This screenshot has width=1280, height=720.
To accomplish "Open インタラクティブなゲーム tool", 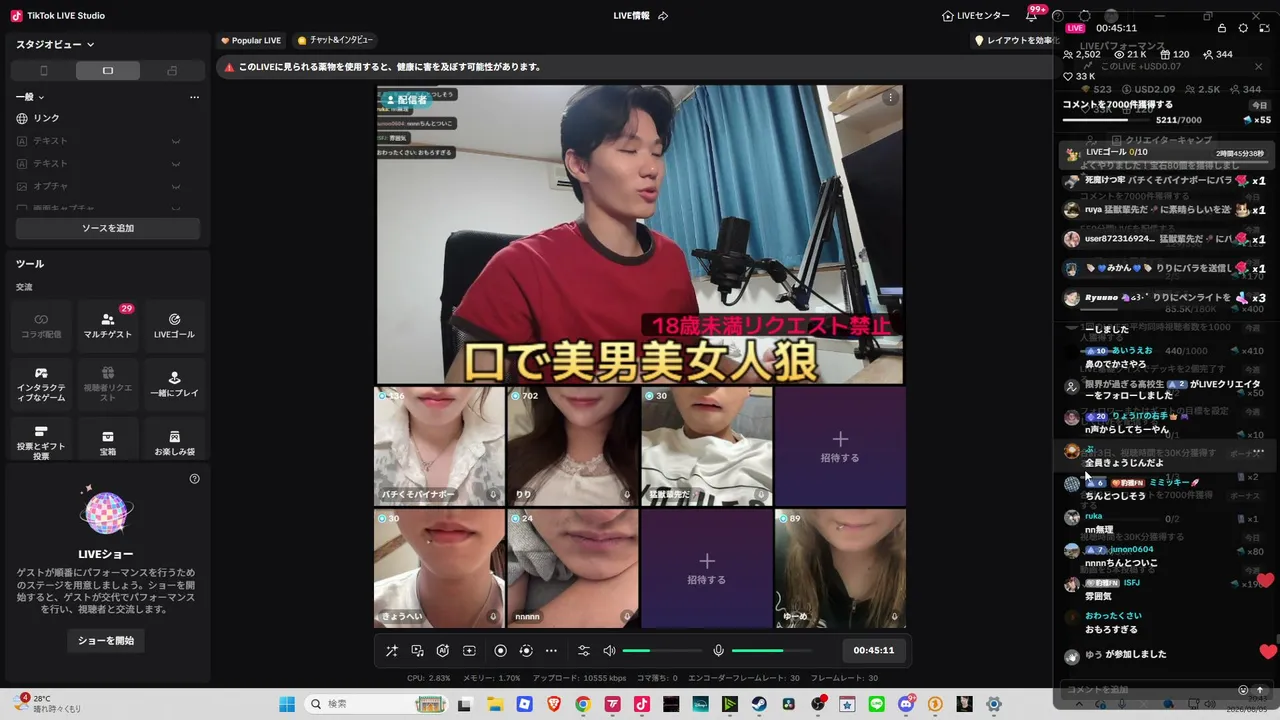I will (x=41, y=385).
